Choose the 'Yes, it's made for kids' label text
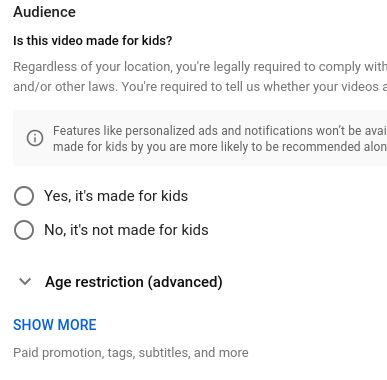The width and height of the screenshot is (387, 380). point(116,196)
